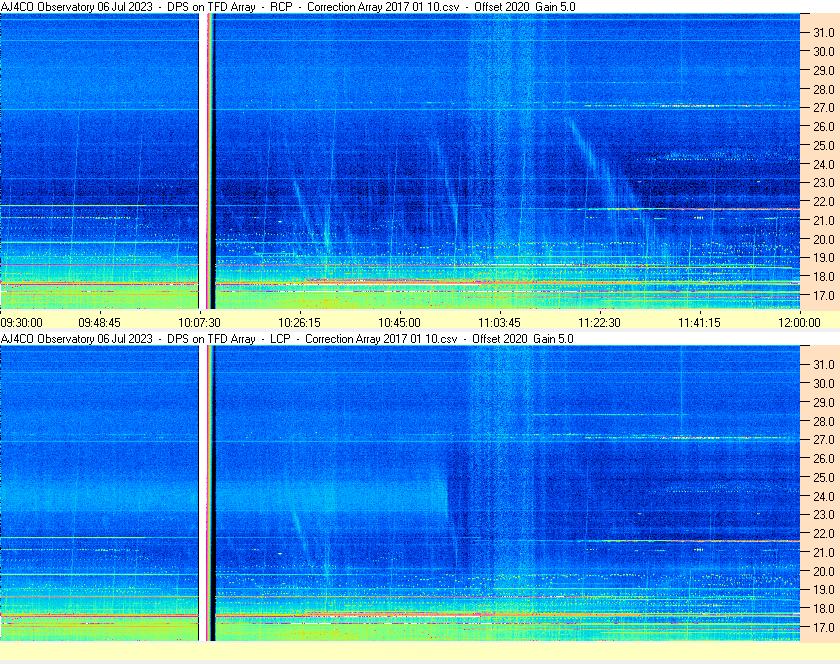Screen dimensions: 840x664
Task: Click the black calibration stripe in RCP spectrogram
Action: coord(213,161)
